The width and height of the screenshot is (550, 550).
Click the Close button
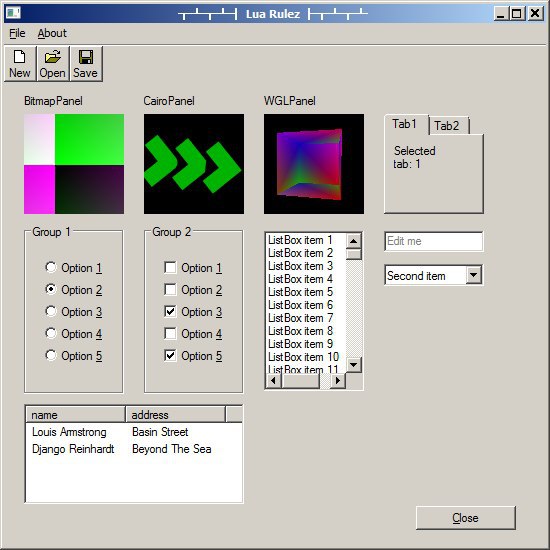466,518
